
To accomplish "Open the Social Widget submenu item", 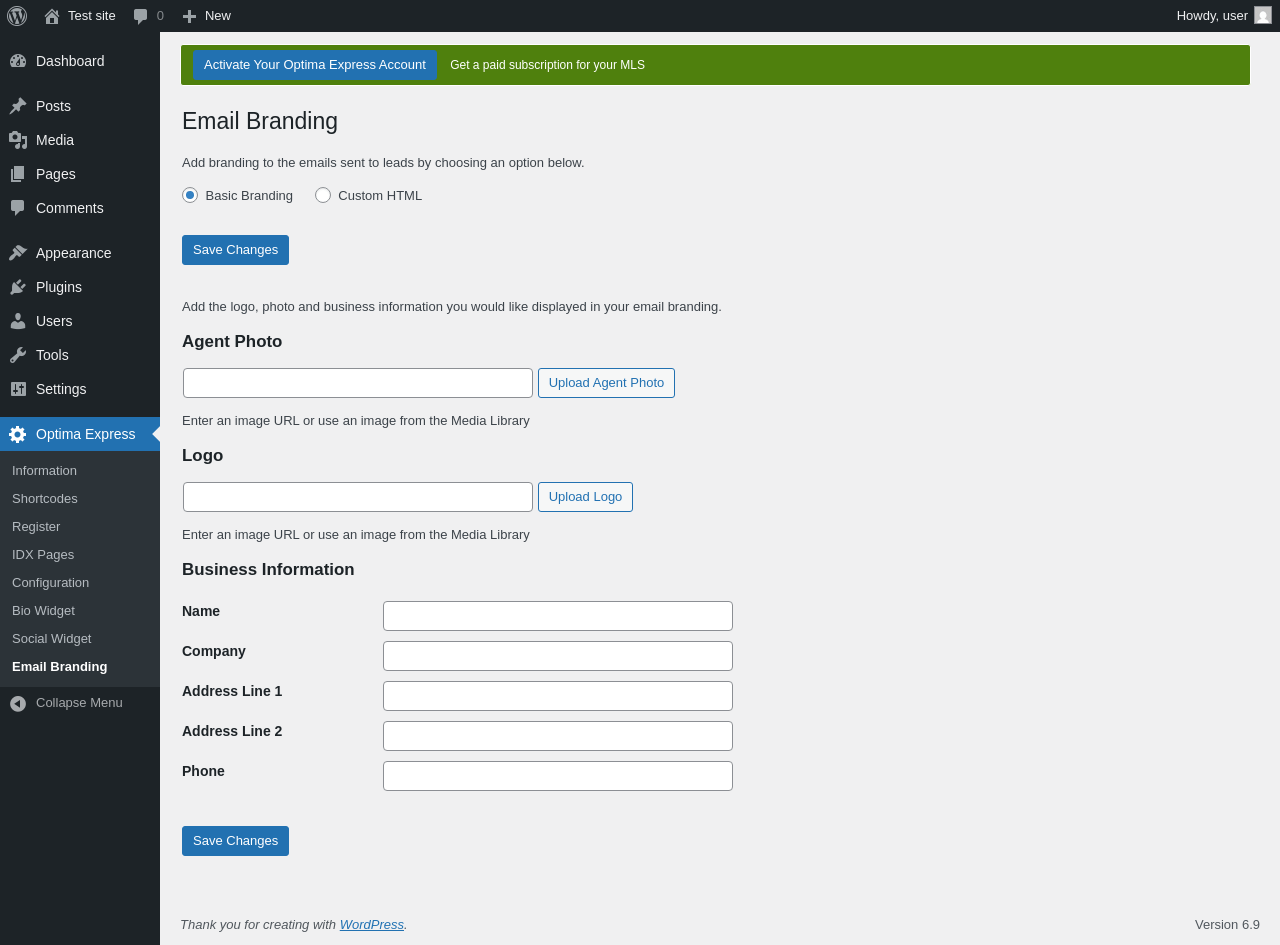I will [51, 638].
